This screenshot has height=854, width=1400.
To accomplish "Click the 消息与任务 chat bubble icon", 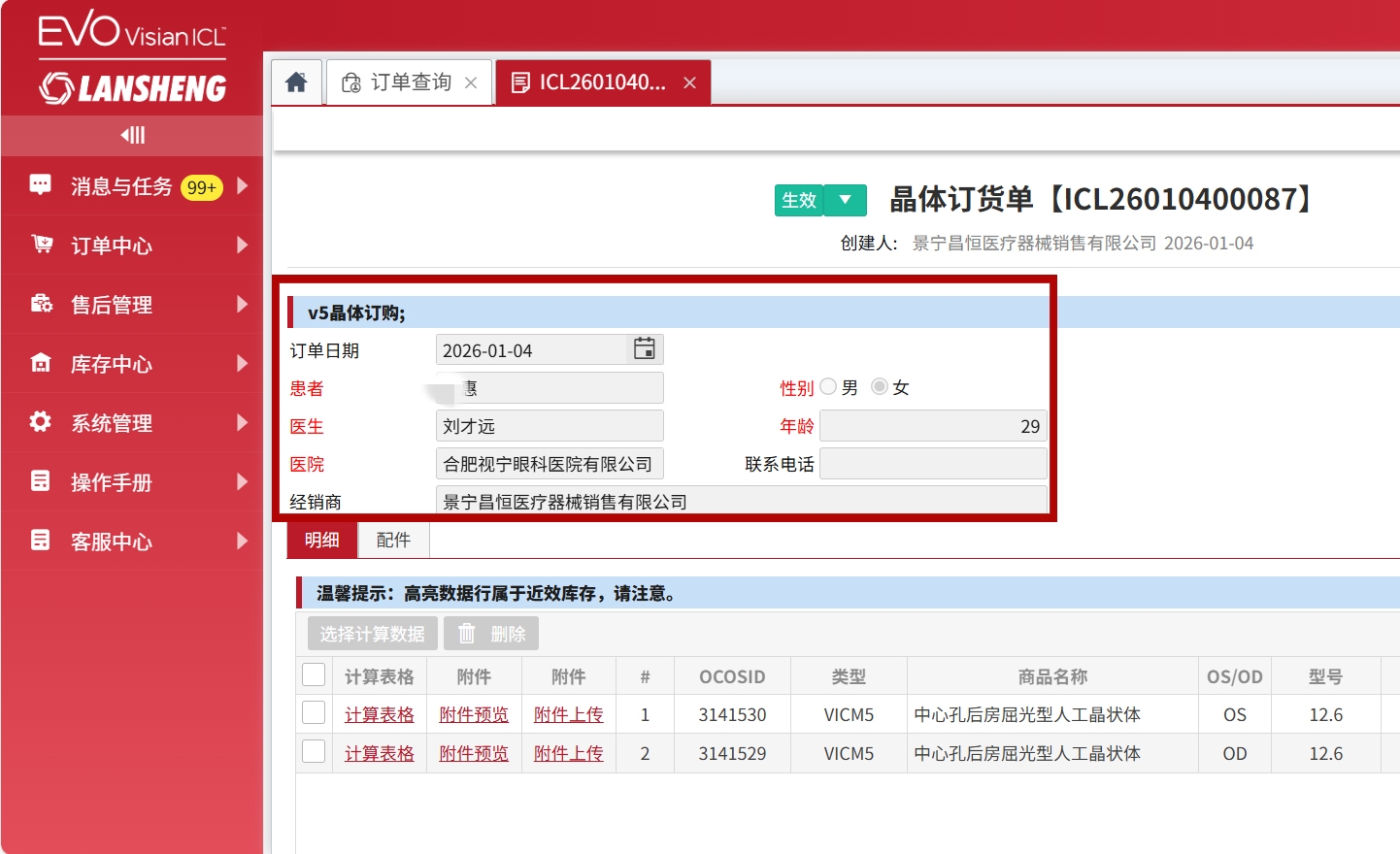I will tap(41, 185).
